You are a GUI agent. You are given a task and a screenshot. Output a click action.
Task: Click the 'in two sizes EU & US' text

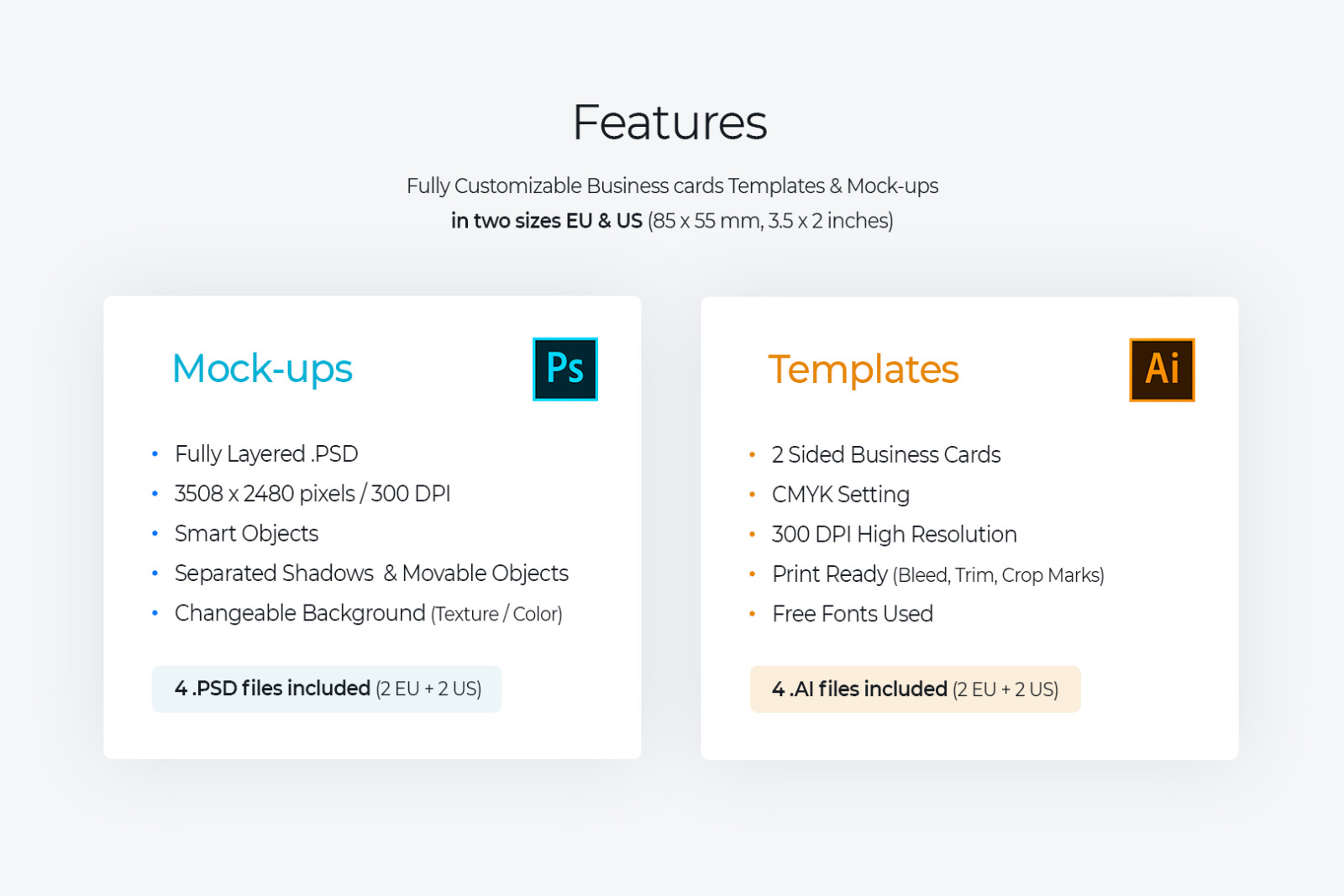tap(546, 221)
